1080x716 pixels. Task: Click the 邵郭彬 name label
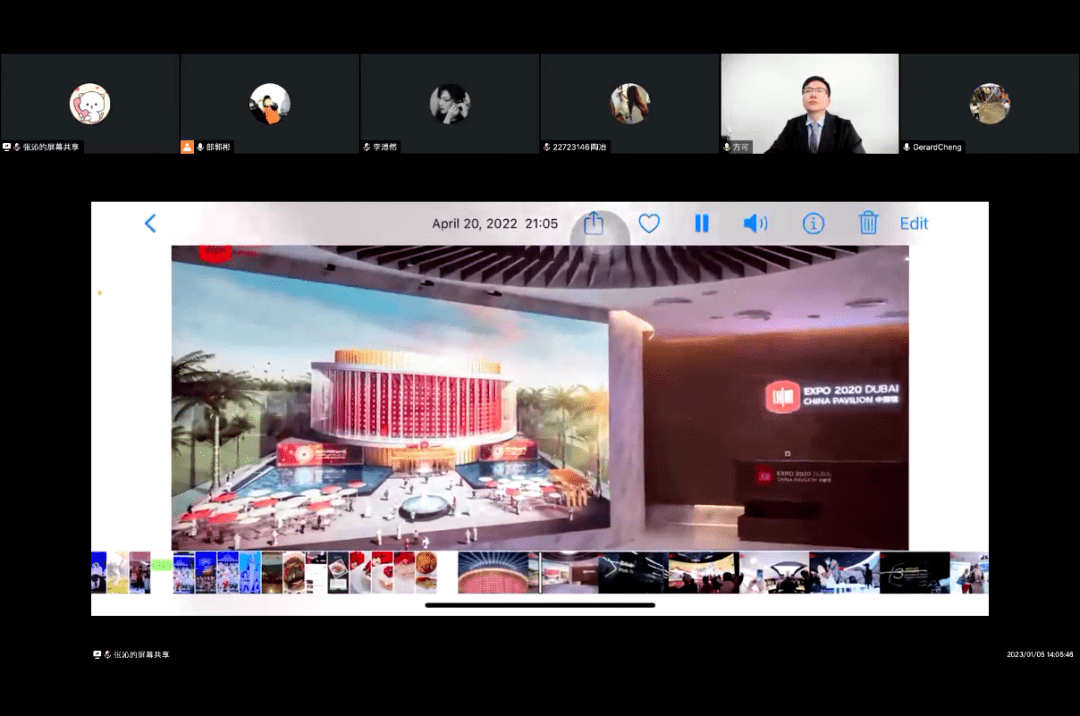(218, 147)
